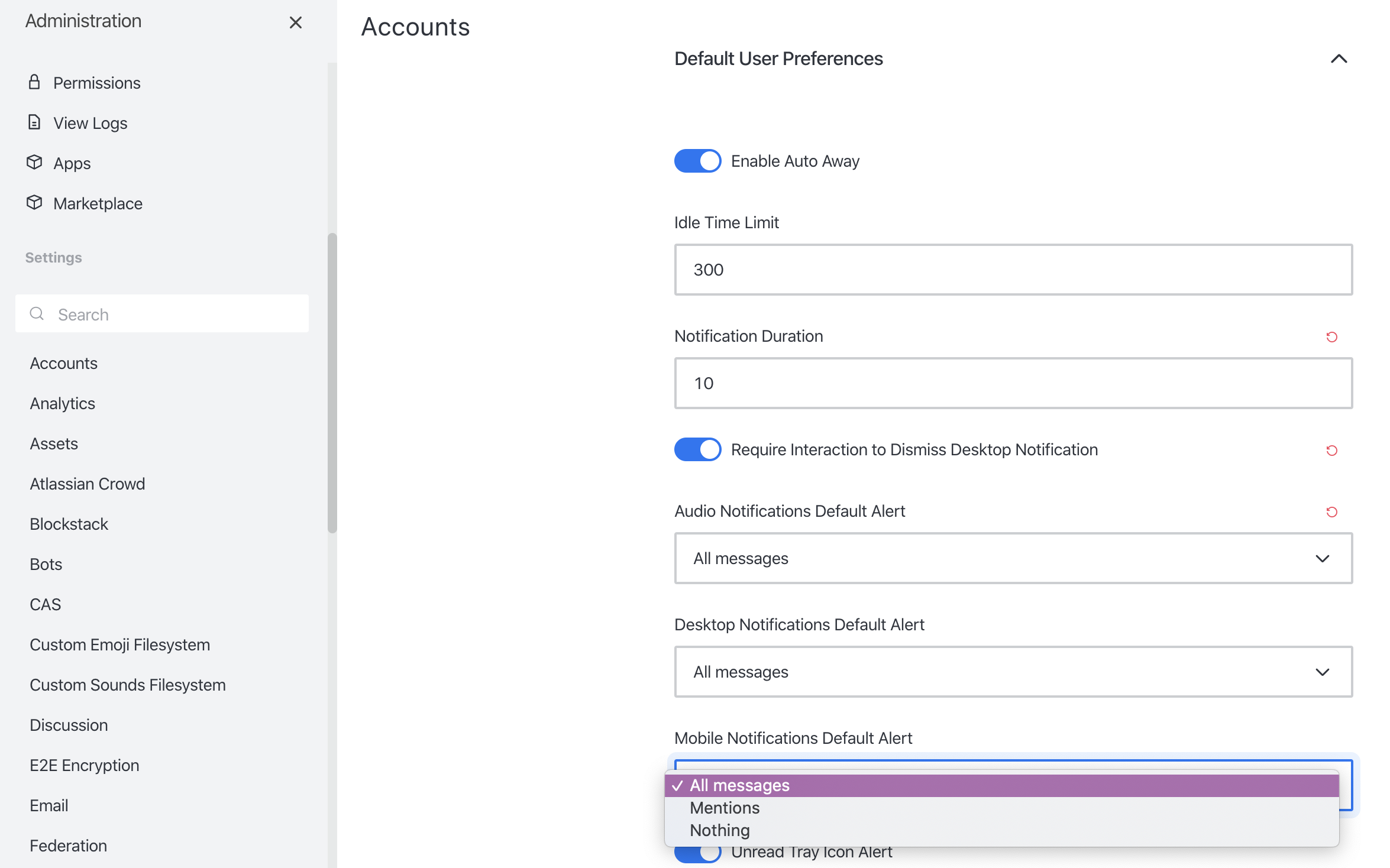Image resolution: width=1390 pixels, height=868 pixels.
Task: Open the Analytics settings page
Action: 63,403
